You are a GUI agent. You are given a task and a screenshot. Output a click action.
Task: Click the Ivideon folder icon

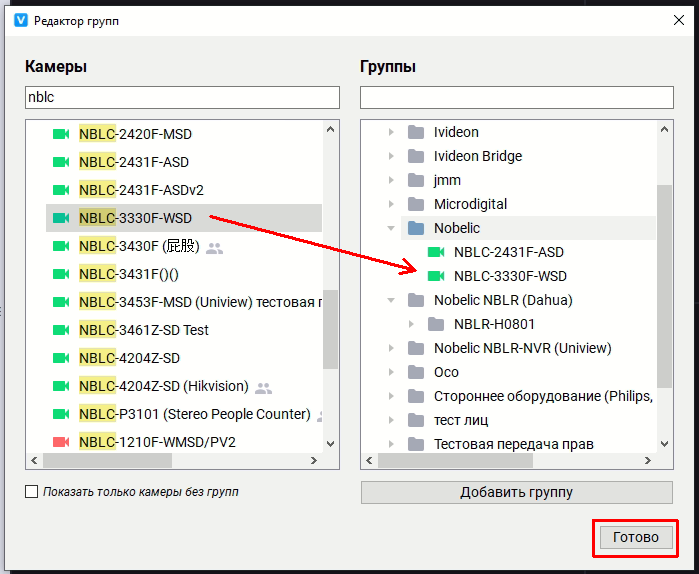(416, 132)
